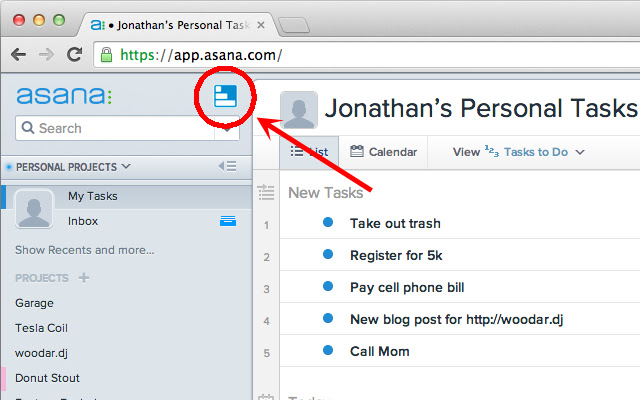Screen dimensions: 640x400
Task: Check off the 'Pay cell phone bill' bullet
Action: [x=328, y=286]
